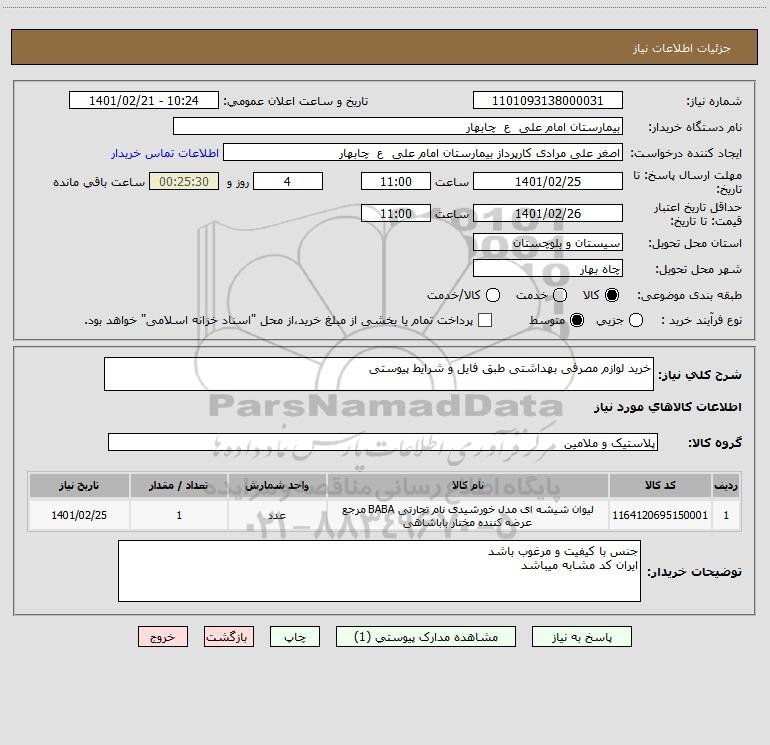Click the چاپ print button
This screenshot has width=770, height=745.
pos(295,636)
